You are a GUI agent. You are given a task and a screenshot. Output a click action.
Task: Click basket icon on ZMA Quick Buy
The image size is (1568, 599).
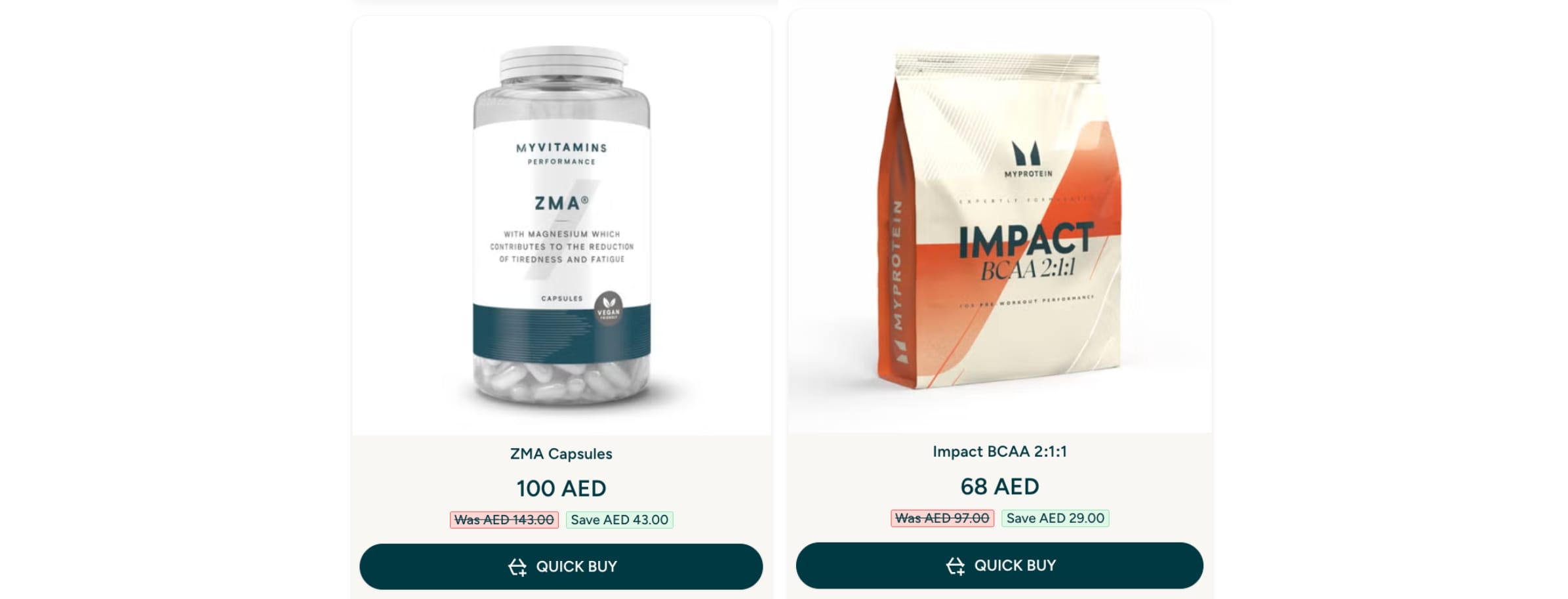click(517, 567)
